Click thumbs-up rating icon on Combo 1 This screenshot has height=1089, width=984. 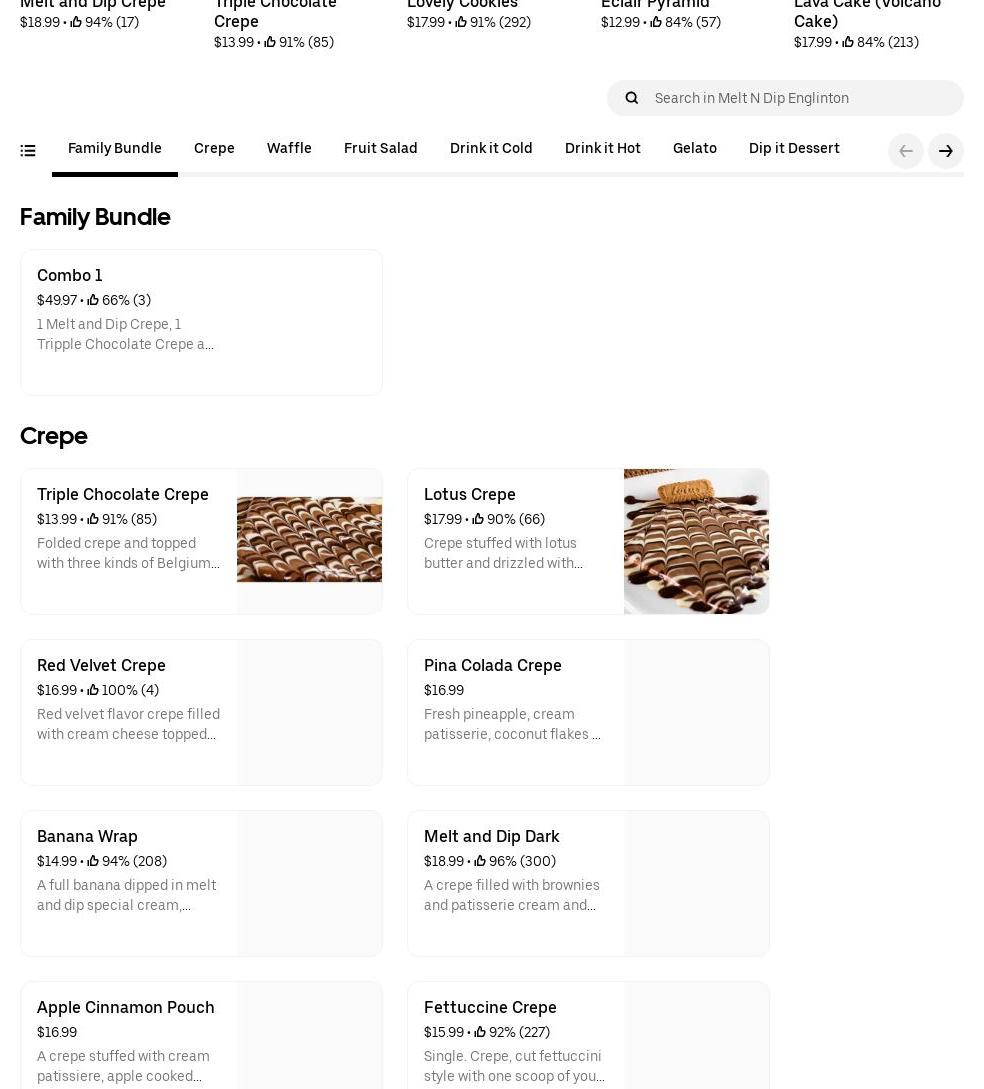pos(93,300)
